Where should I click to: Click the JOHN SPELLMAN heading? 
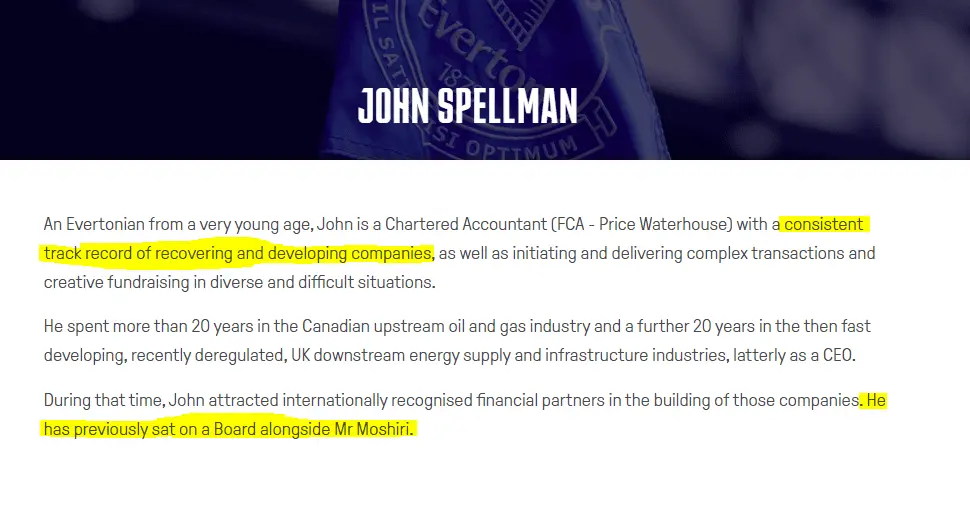pyautogui.click(x=467, y=105)
